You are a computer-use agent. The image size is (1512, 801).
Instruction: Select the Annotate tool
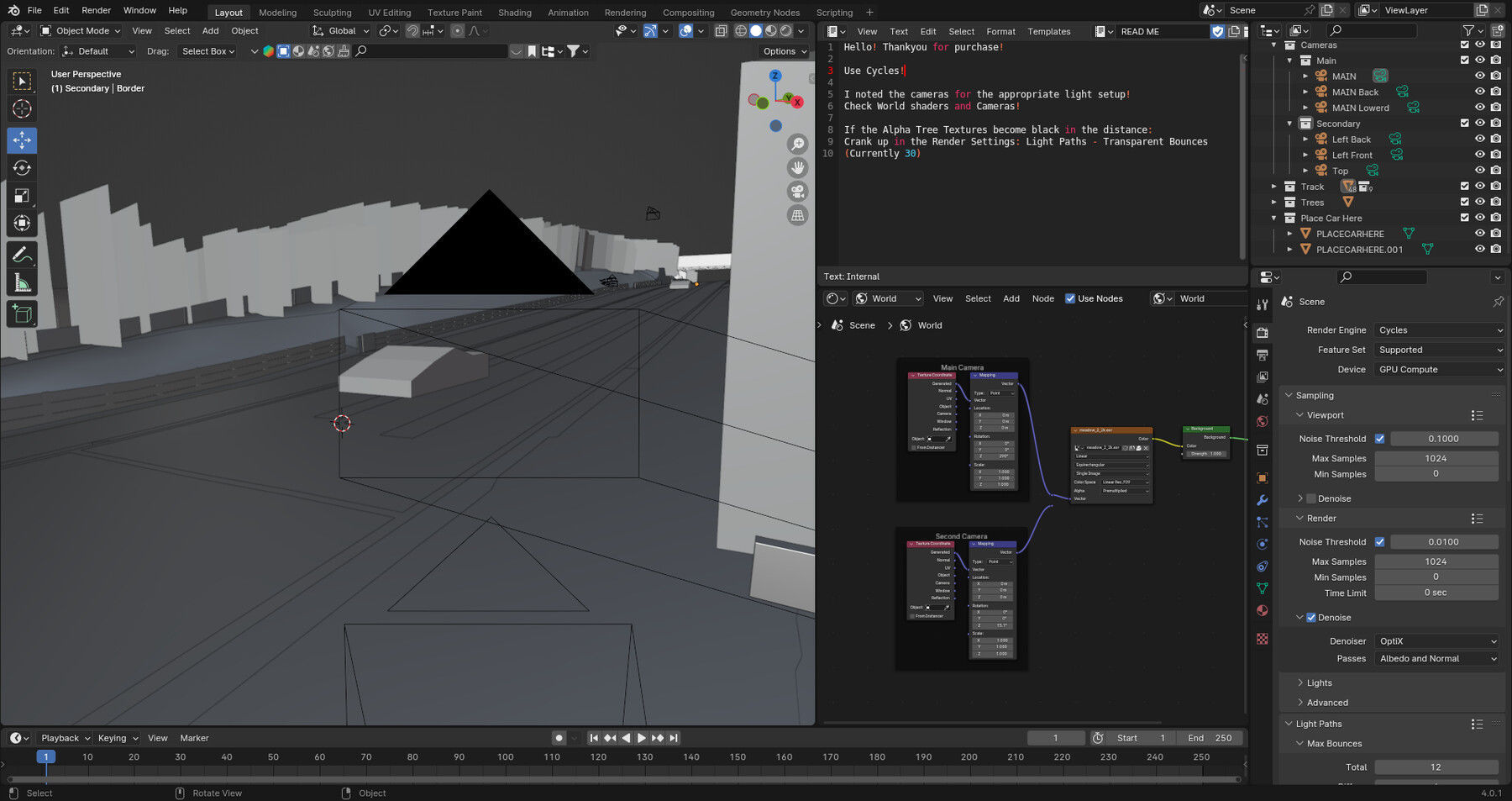click(22, 255)
